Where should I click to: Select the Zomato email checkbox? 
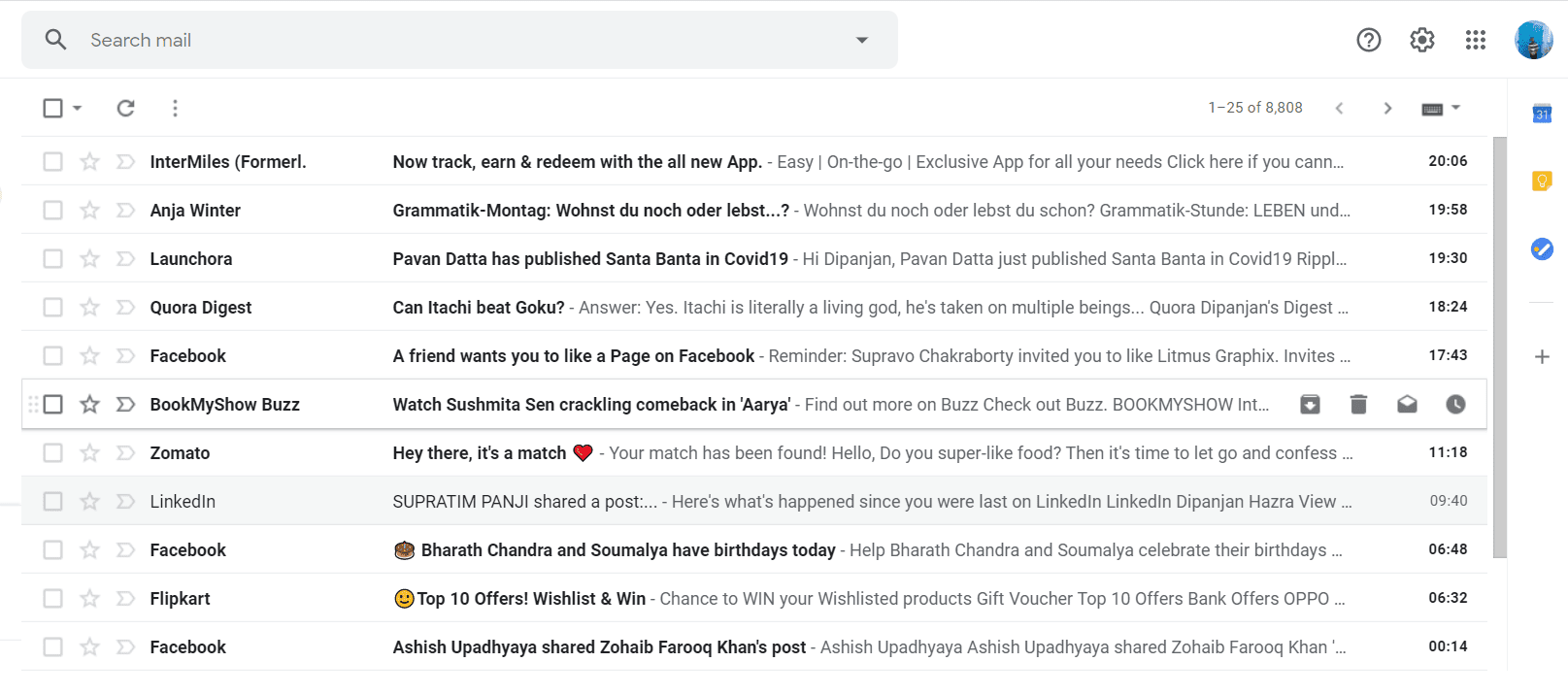click(x=53, y=453)
